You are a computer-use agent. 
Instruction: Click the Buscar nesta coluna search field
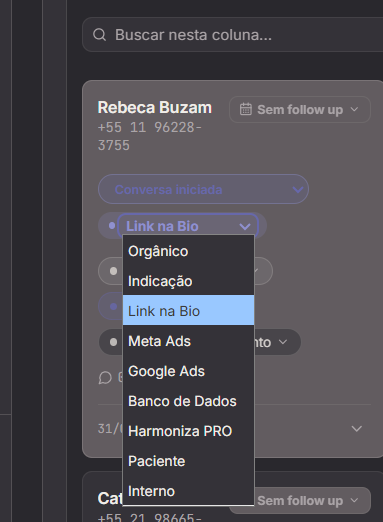click(232, 35)
